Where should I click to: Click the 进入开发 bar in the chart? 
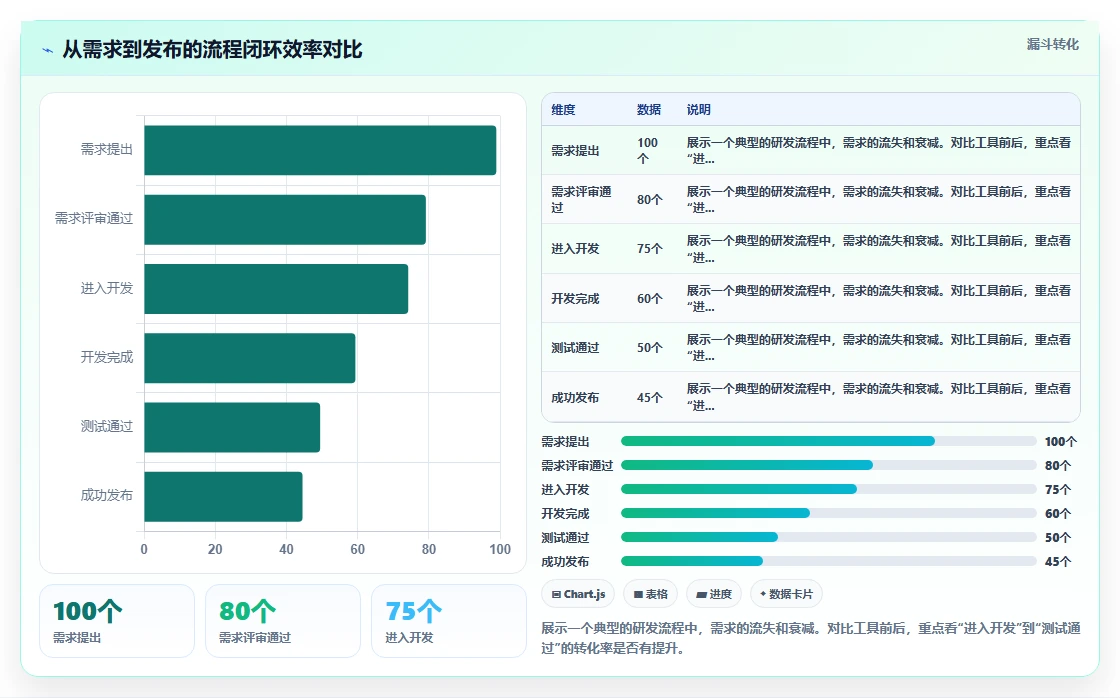click(276, 289)
